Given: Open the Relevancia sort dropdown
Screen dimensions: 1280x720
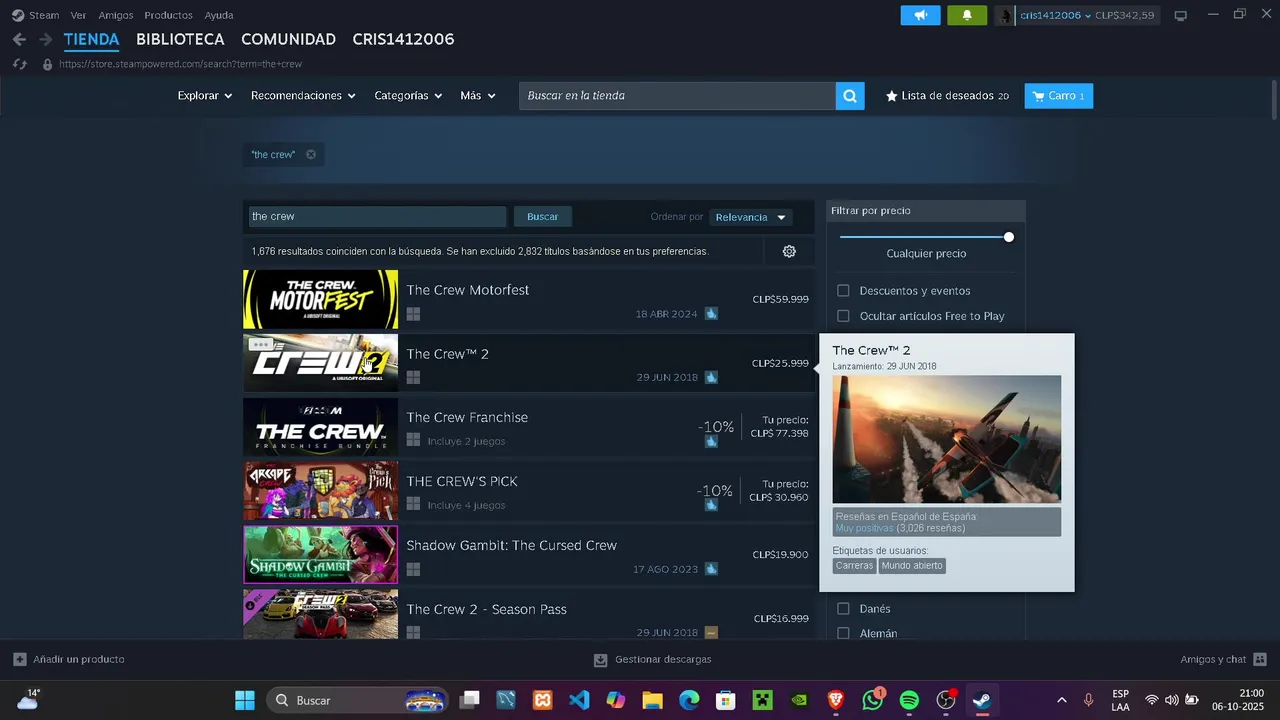Looking at the screenshot, I should [x=751, y=217].
